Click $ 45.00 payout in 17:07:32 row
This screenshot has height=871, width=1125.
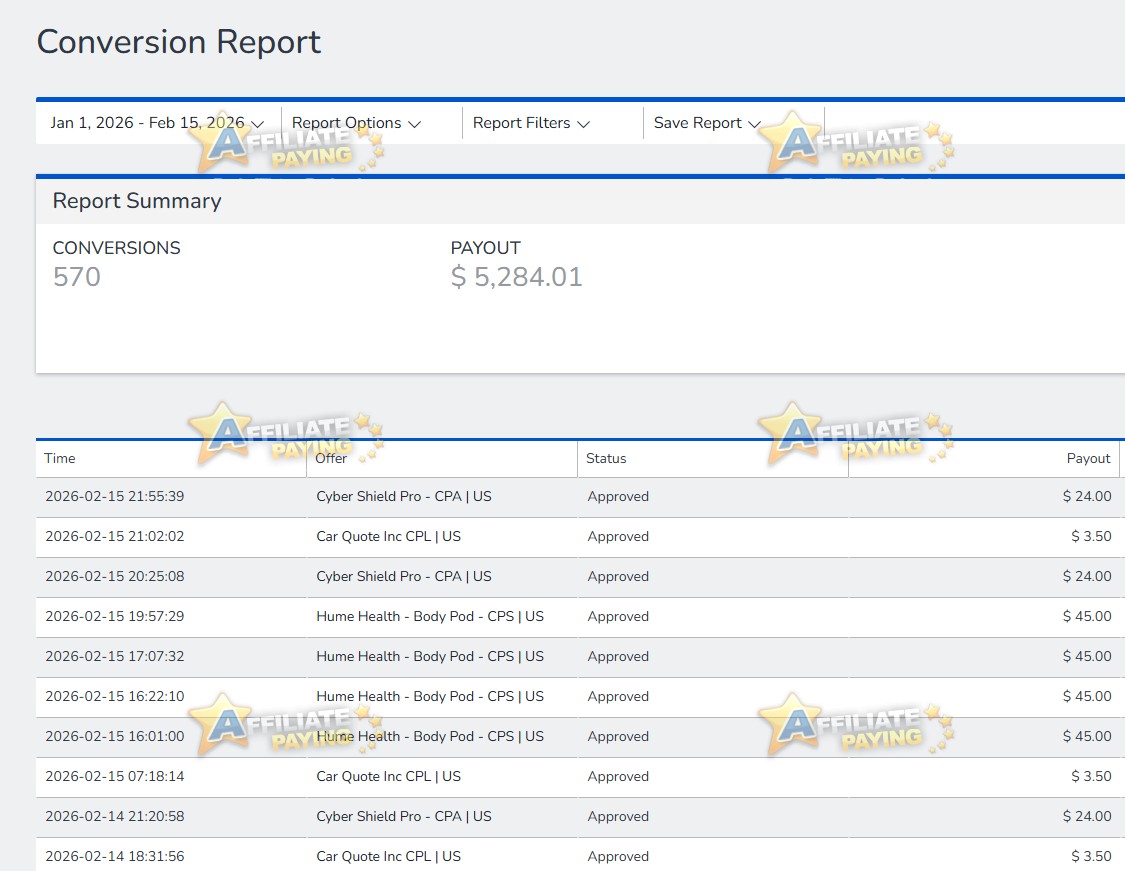[1087, 656]
